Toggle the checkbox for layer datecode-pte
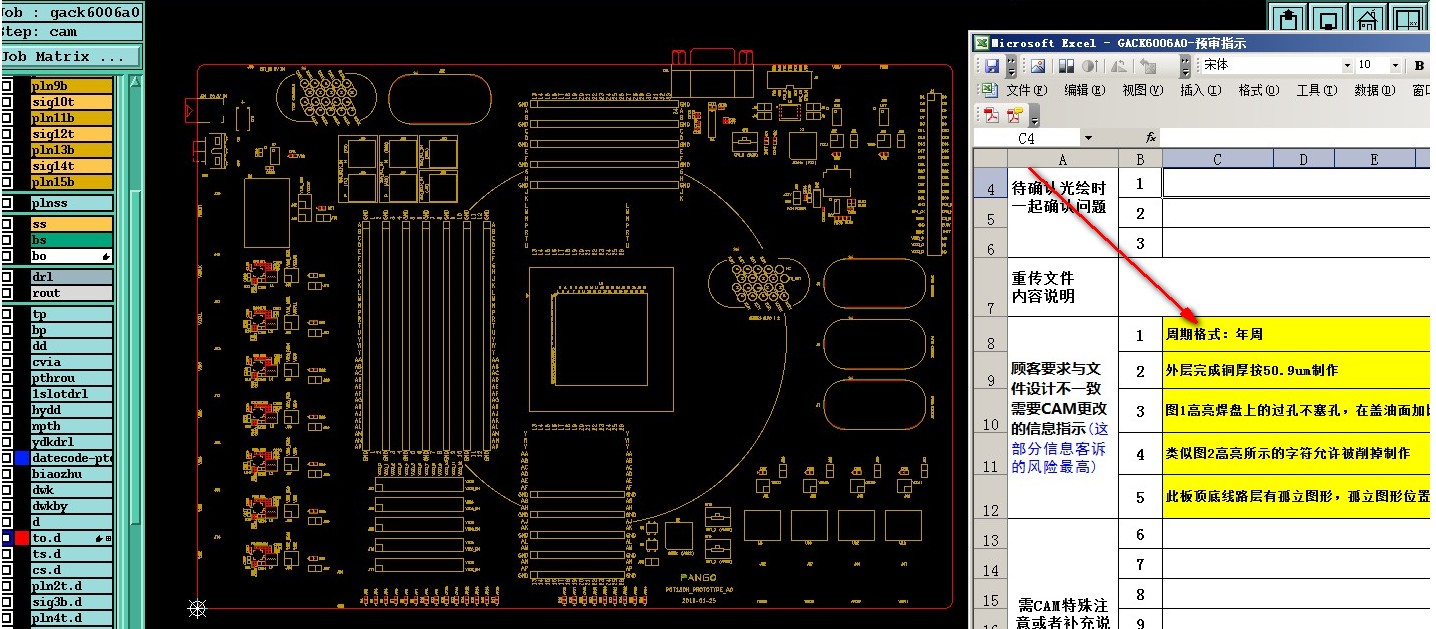Screen dimensions: 1436x629 (6, 458)
